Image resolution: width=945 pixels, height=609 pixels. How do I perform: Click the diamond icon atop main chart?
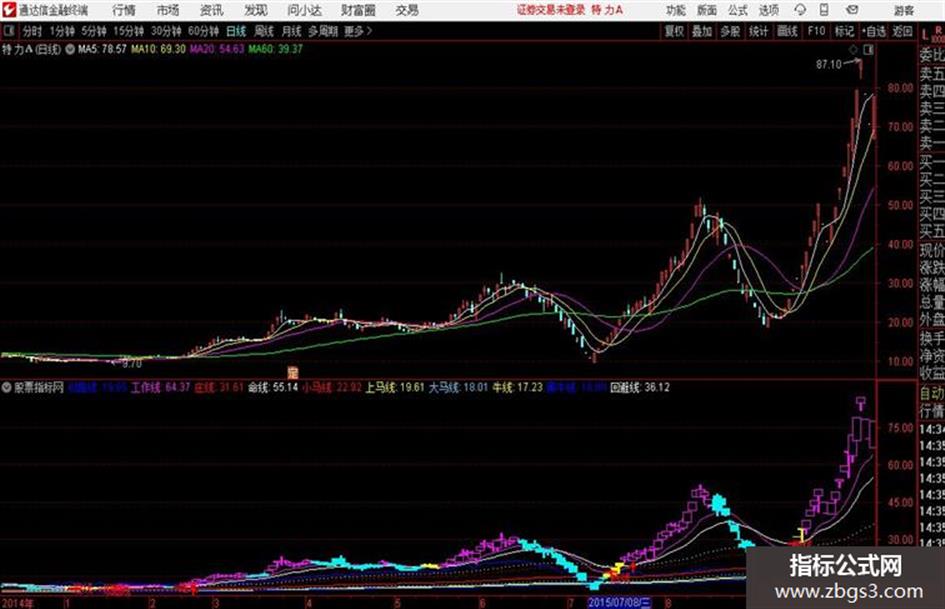pos(853,50)
